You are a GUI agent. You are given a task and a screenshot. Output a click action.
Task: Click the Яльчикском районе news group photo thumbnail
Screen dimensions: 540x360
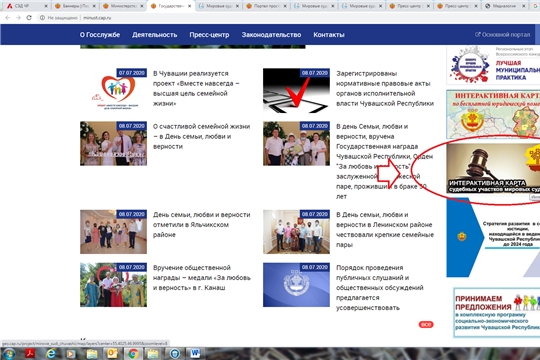coord(113,232)
